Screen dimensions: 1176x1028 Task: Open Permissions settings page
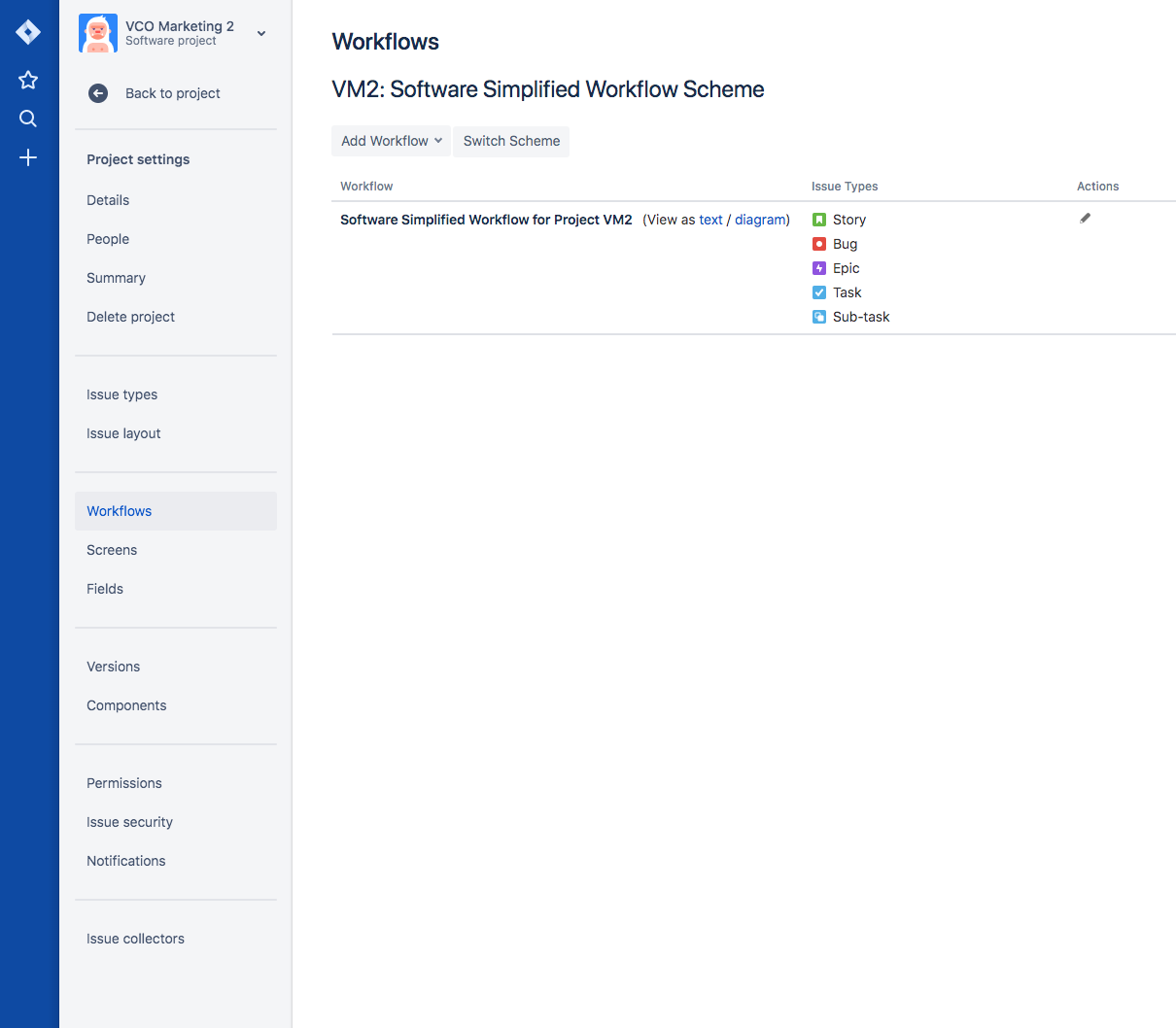(x=124, y=783)
